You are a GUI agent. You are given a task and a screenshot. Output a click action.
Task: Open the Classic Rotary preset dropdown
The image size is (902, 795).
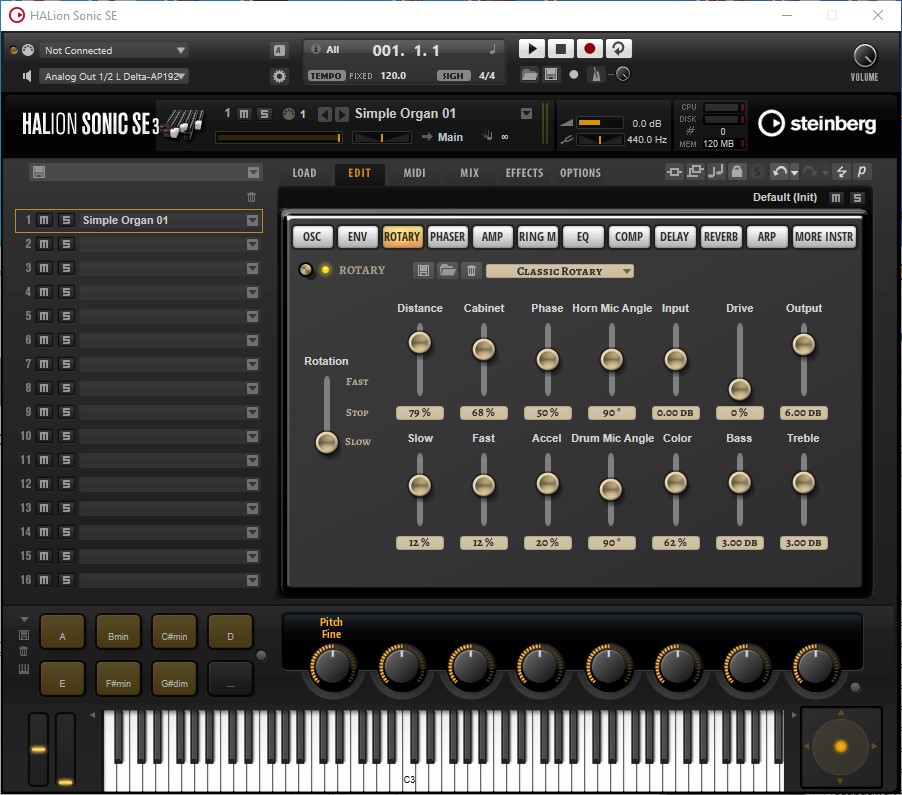coord(560,271)
